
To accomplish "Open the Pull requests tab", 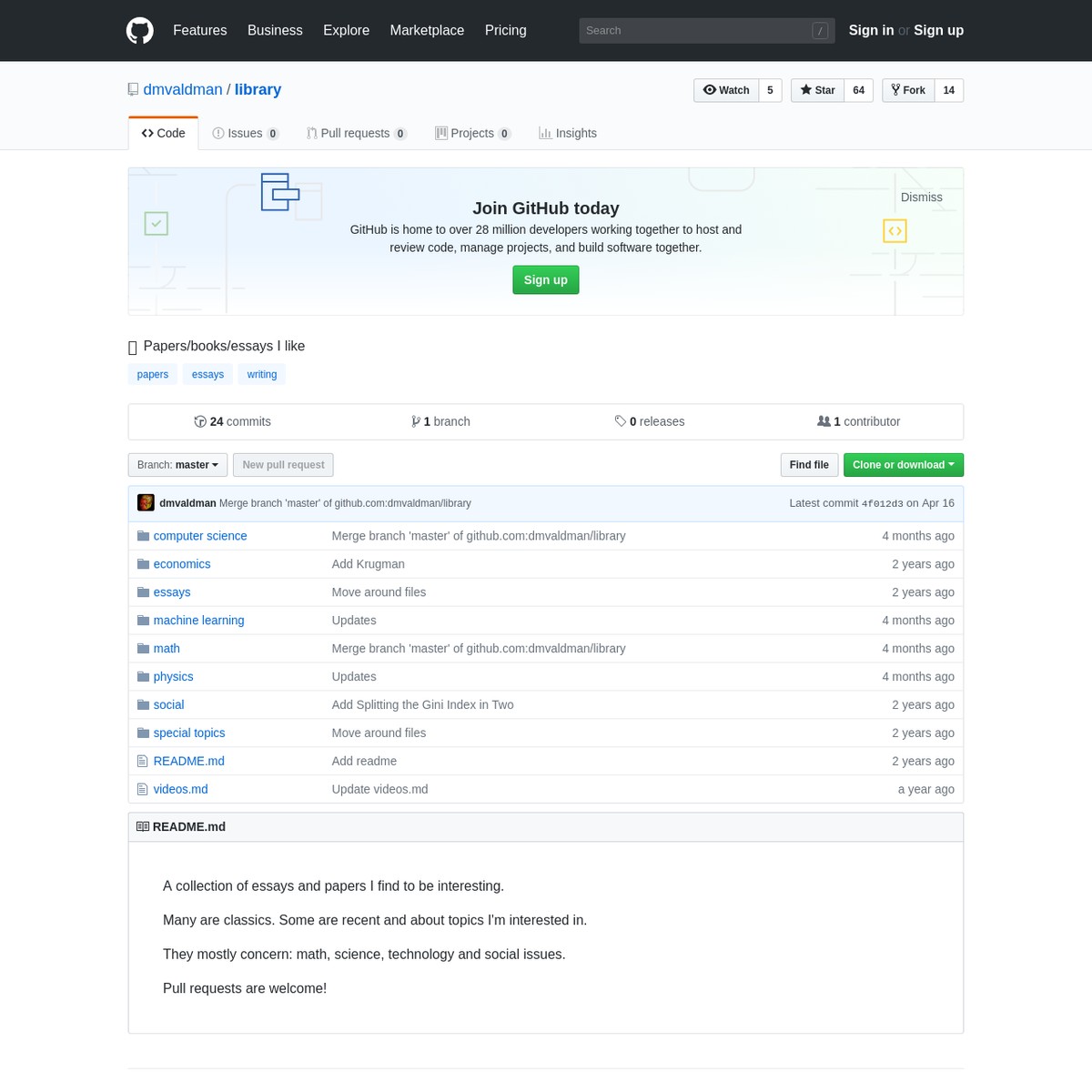I will [357, 133].
